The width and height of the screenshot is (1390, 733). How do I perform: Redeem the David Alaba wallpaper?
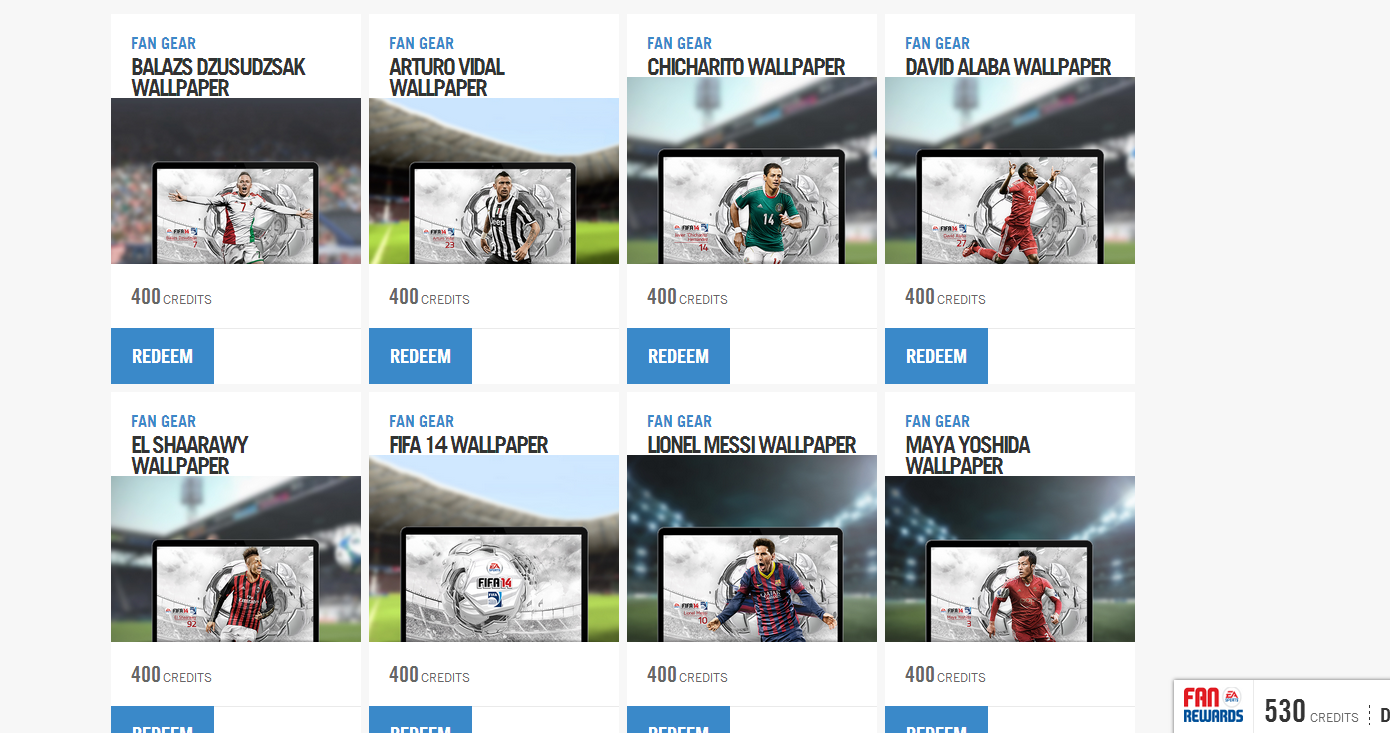click(936, 356)
